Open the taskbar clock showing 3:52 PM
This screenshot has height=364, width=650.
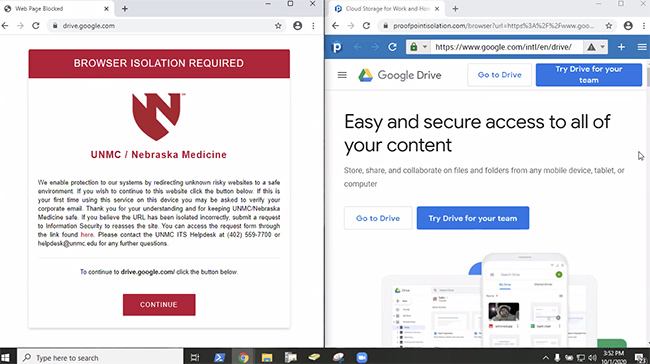[614, 357]
